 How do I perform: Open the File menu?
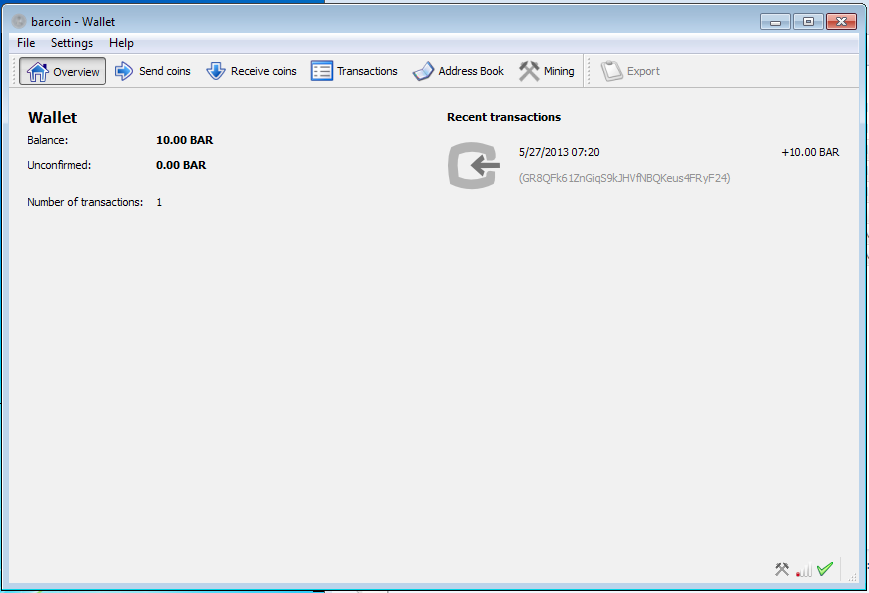(26, 43)
